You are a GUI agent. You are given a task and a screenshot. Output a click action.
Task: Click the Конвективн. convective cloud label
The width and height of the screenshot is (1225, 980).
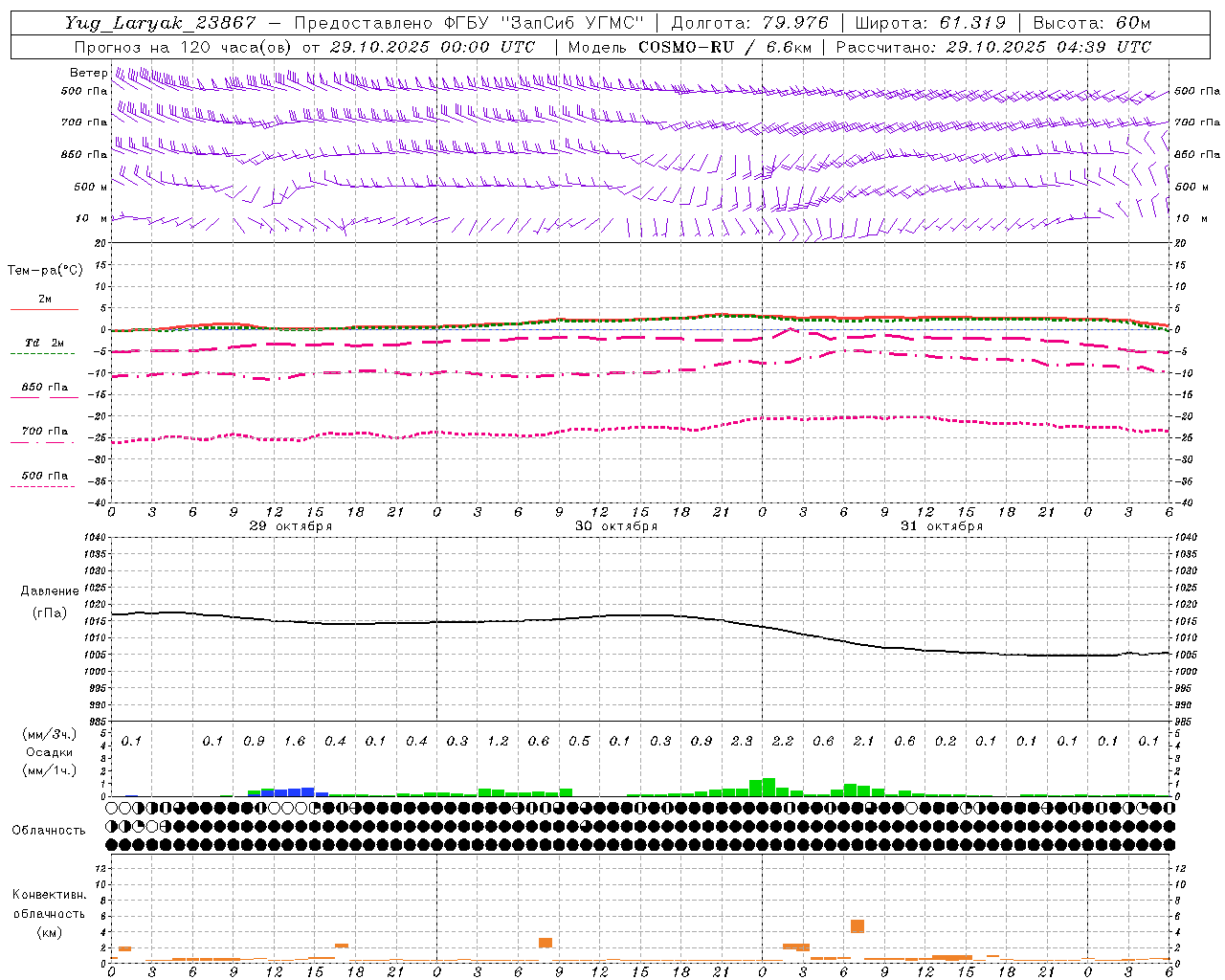tap(49, 895)
